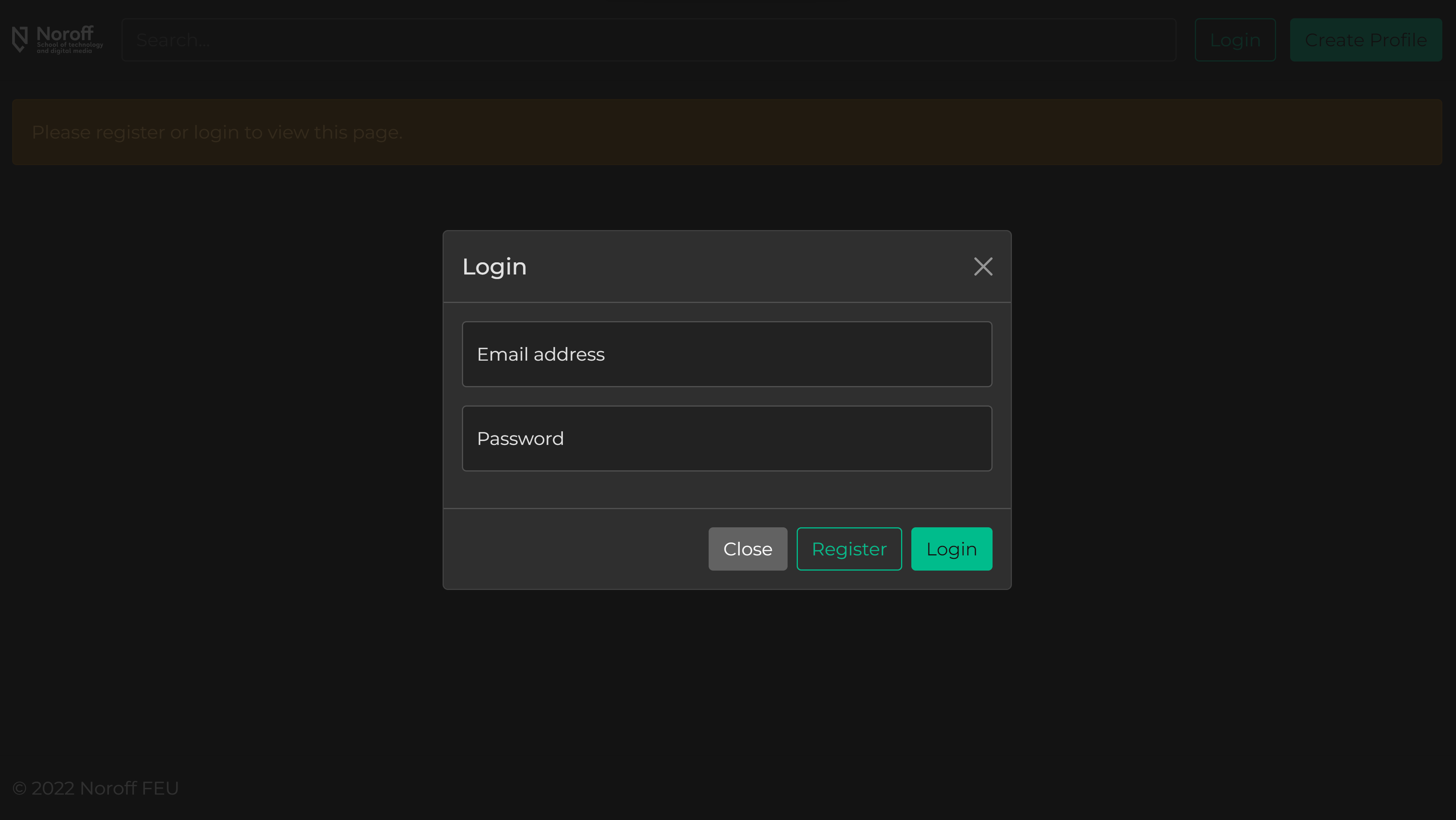
Task: Click the Login header button in the navbar
Action: coord(1235,39)
